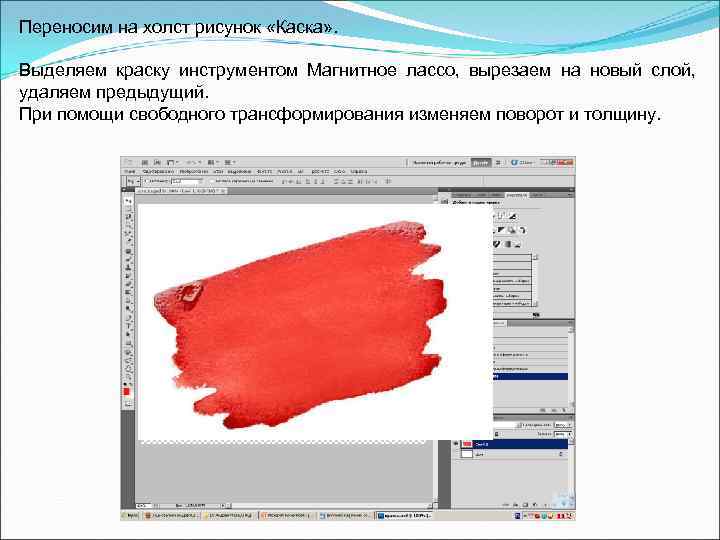This screenshot has height=540, width=720.
Task: Open the Просмотр menu
Action: pyautogui.click(x=320, y=172)
